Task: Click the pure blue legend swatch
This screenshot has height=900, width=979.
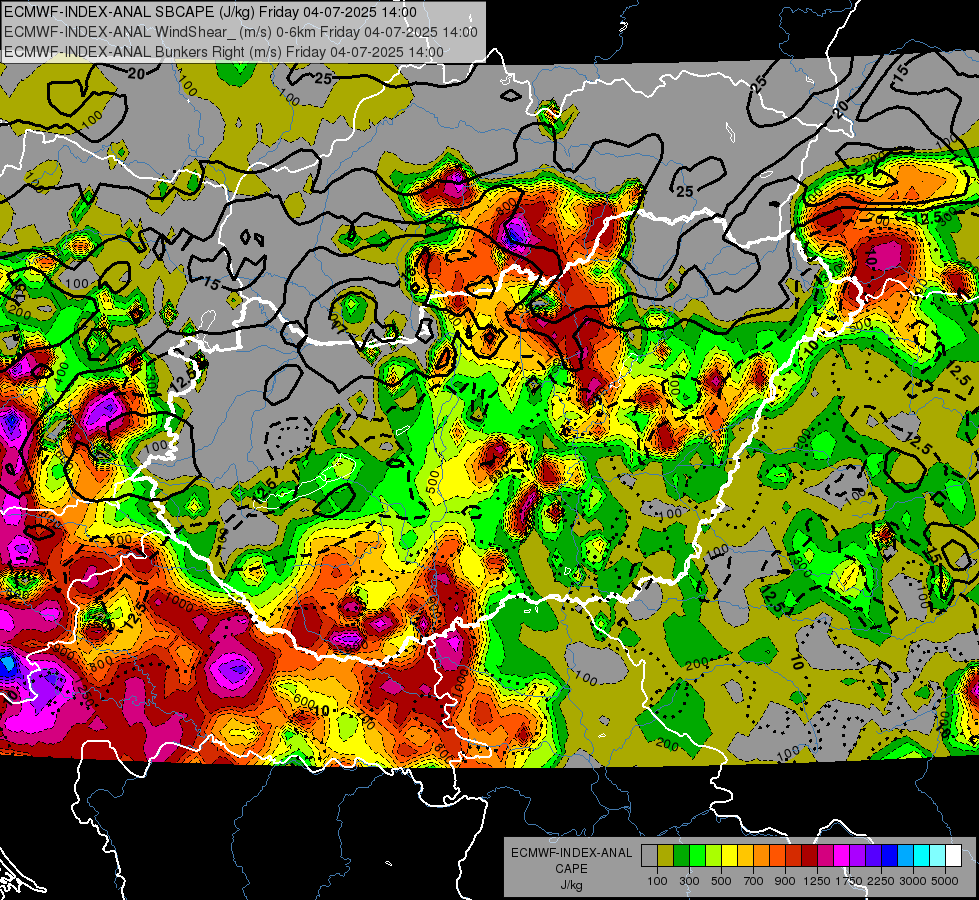Action: (x=890, y=855)
